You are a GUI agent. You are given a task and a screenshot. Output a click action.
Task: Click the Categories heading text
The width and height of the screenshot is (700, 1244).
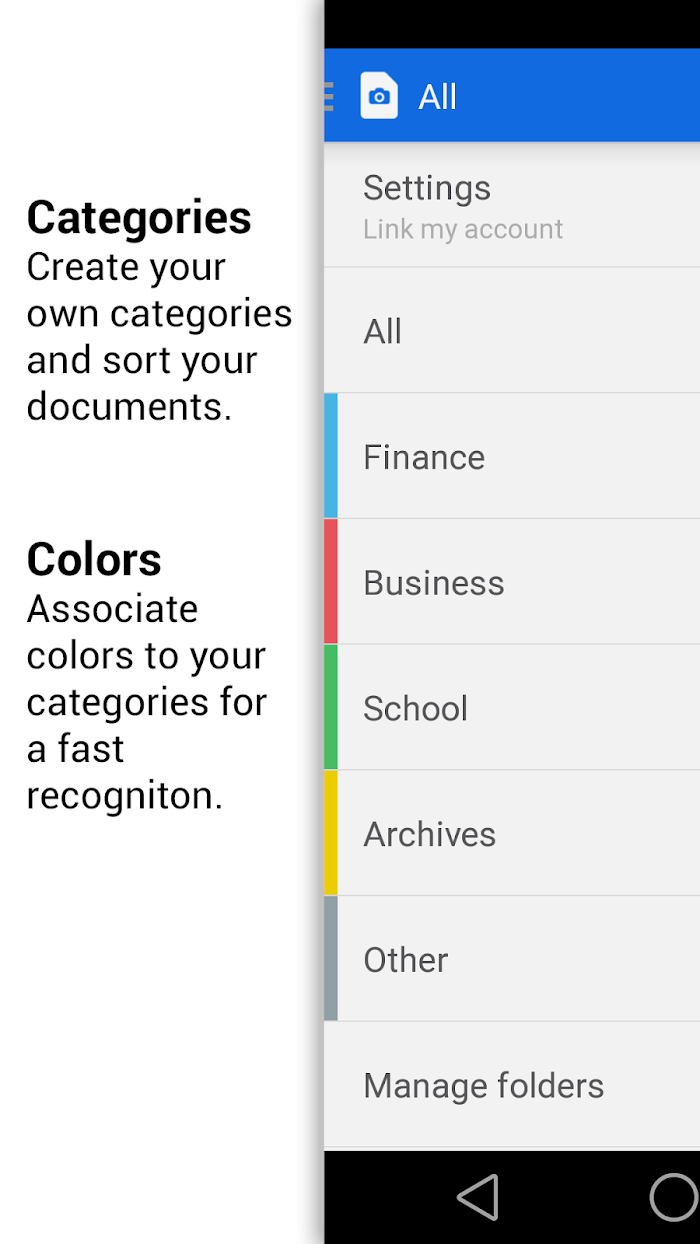pyautogui.click(x=139, y=217)
